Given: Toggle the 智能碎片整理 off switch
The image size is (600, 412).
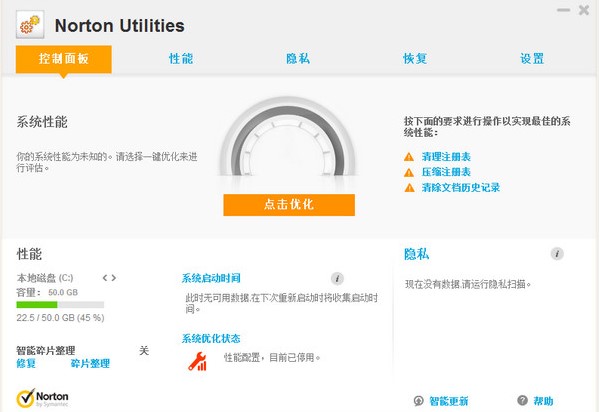Looking at the screenshot, I should [x=143, y=350].
